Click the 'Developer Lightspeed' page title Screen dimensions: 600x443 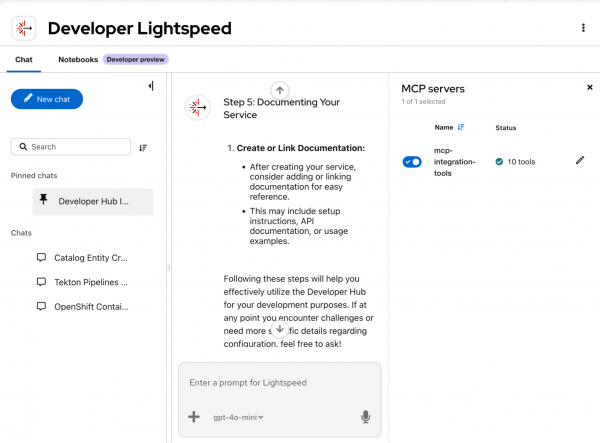(x=140, y=28)
